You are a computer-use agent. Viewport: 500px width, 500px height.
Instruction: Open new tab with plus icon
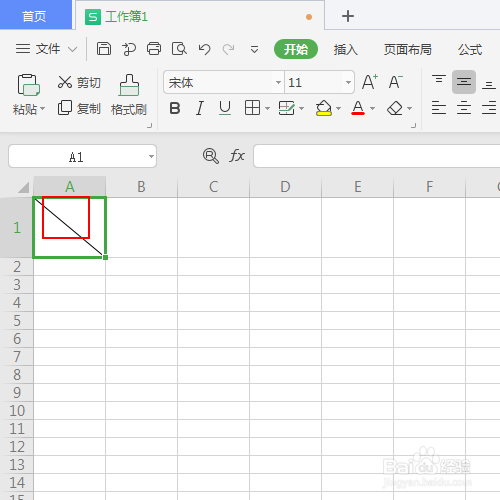(348, 16)
